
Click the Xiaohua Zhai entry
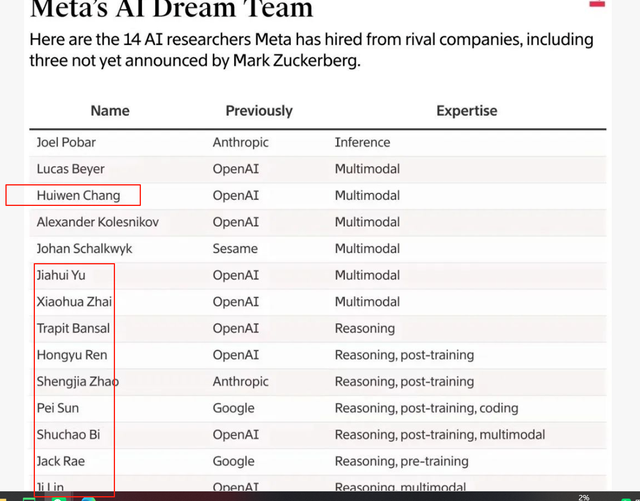click(x=73, y=301)
